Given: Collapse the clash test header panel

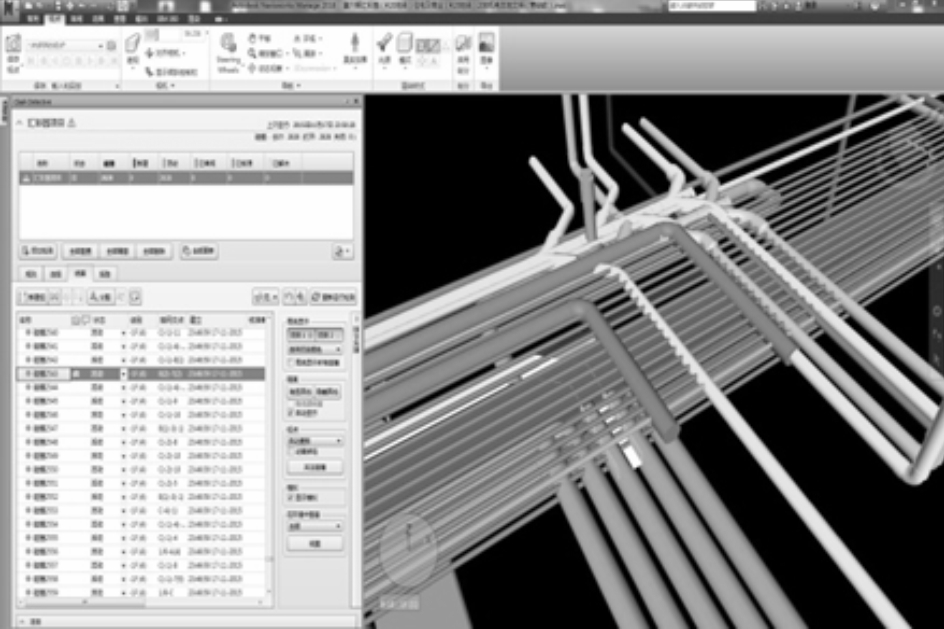Looking at the screenshot, I should coord(18,122).
